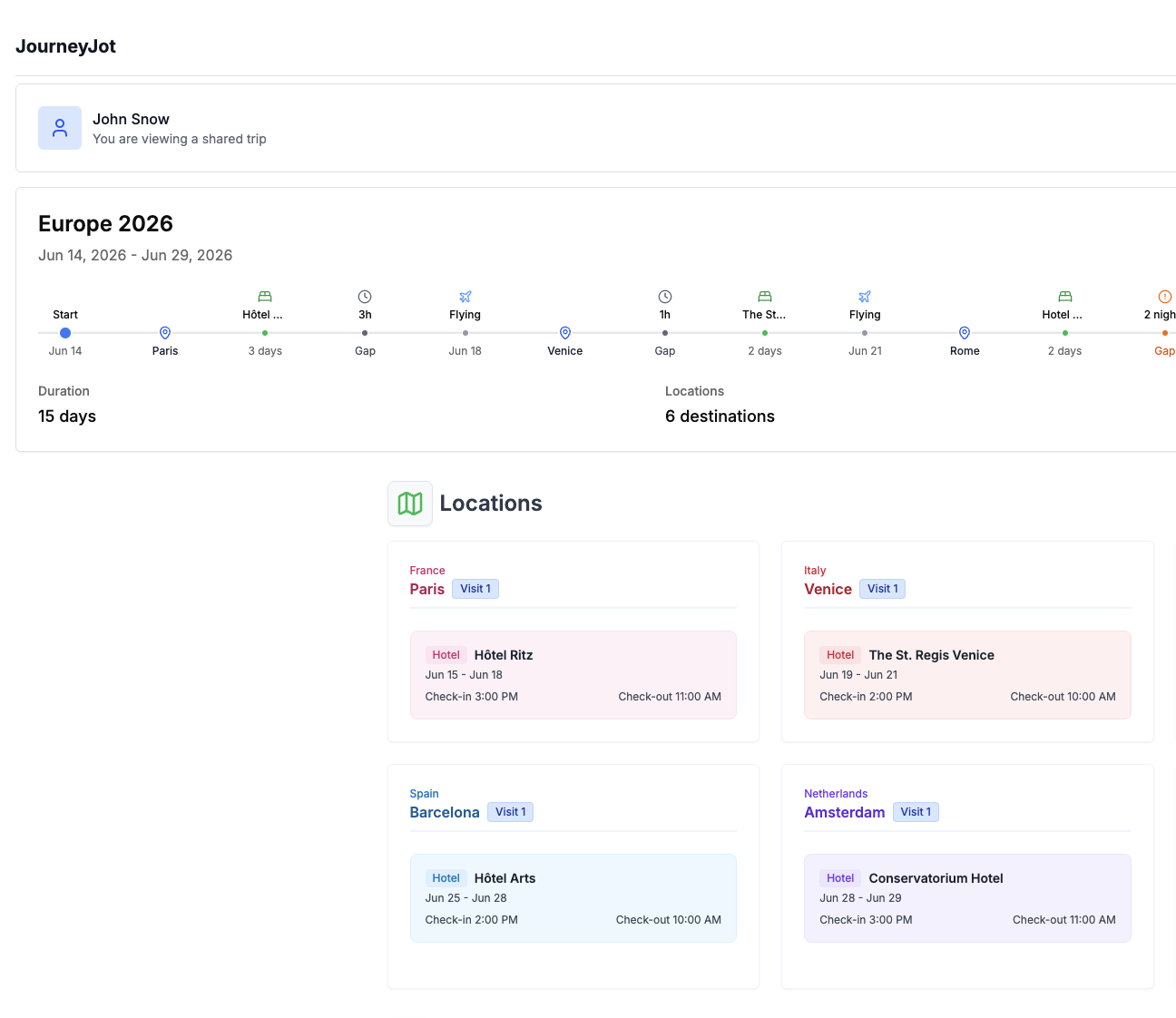The image size is (1176, 1018).
Task: Click the bed icon above Hôtel in timeline
Action: coord(265,297)
